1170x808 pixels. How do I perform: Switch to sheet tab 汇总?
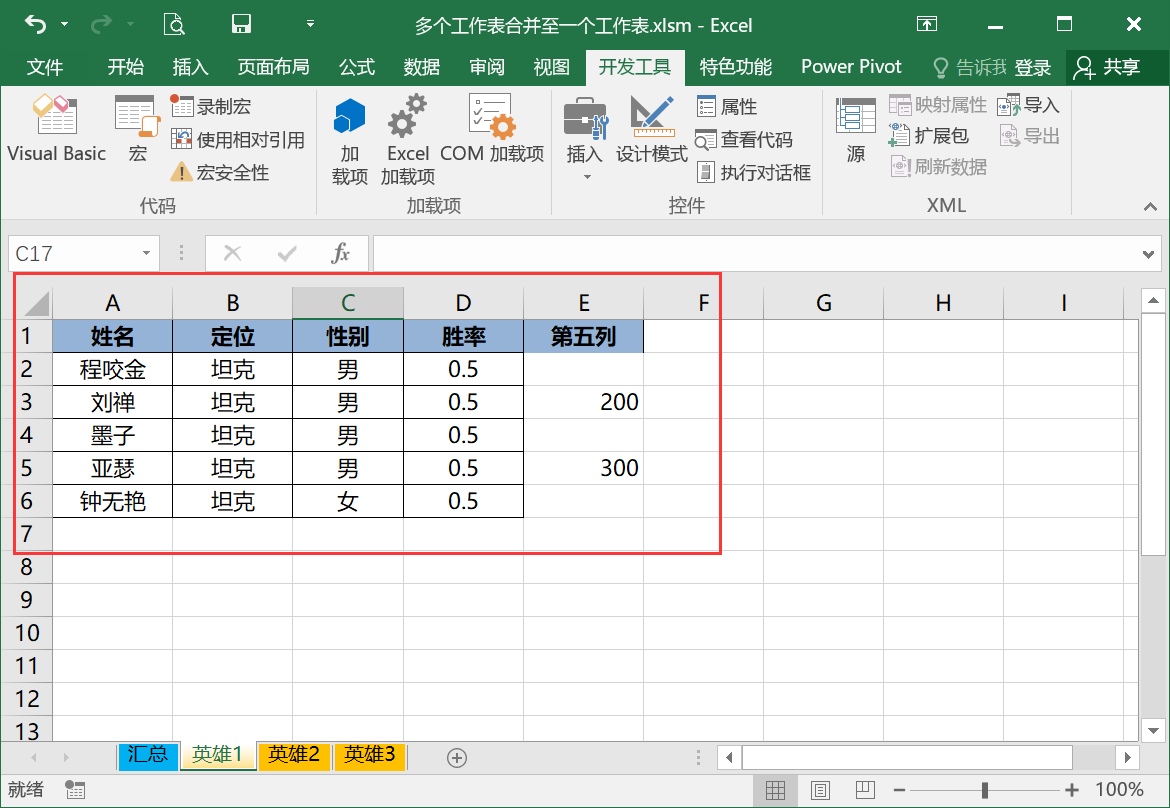(148, 755)
